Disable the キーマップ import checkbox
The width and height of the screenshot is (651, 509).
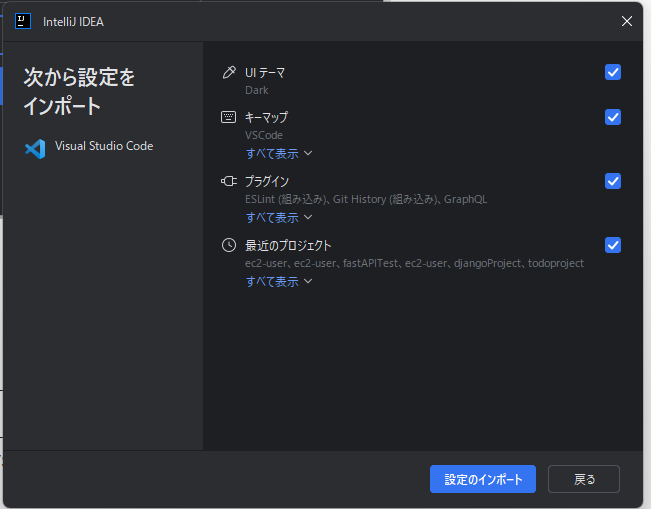click(x=613, y=117)
